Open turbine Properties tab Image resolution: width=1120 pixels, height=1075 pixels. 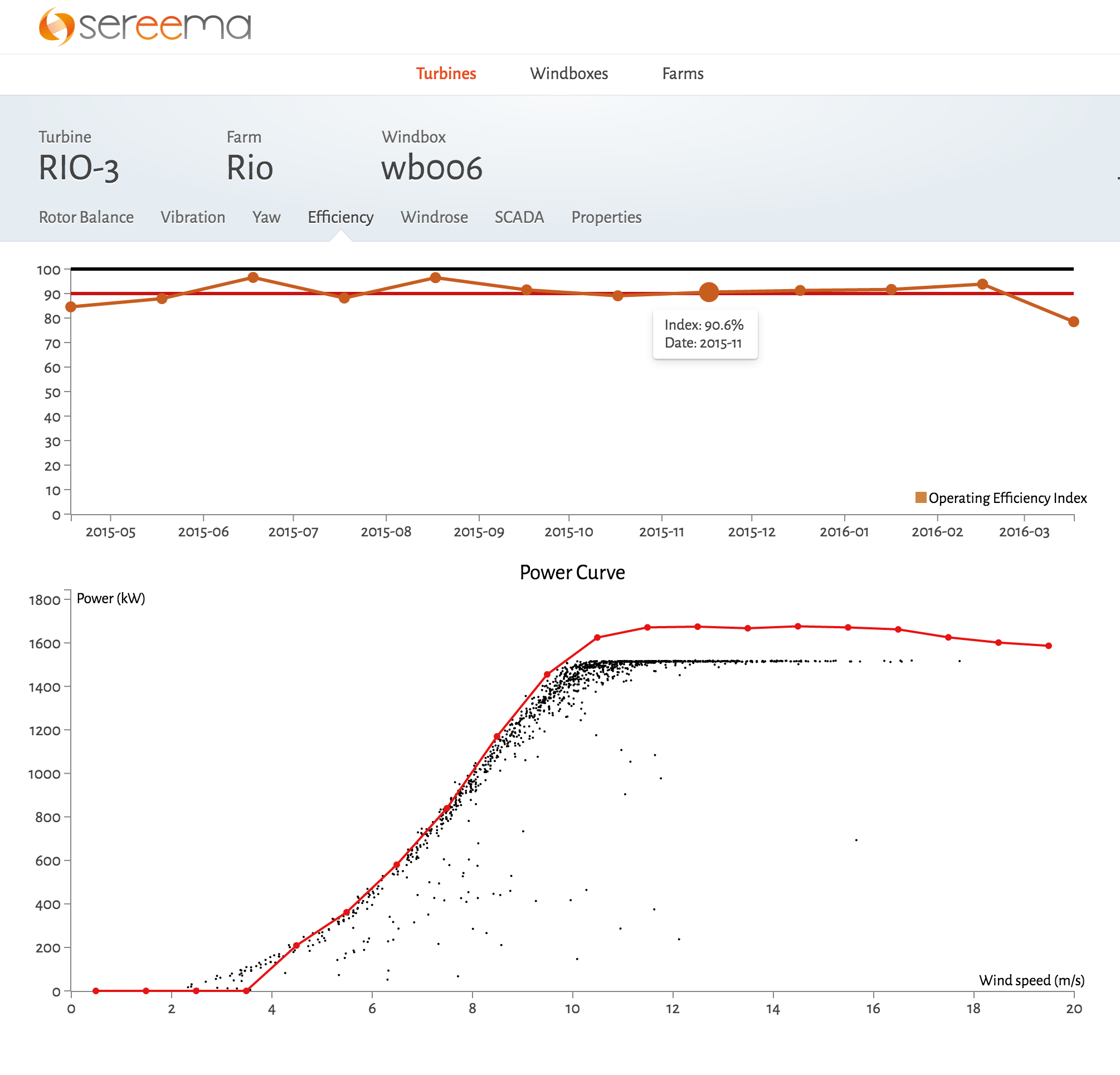pos(606,217)
